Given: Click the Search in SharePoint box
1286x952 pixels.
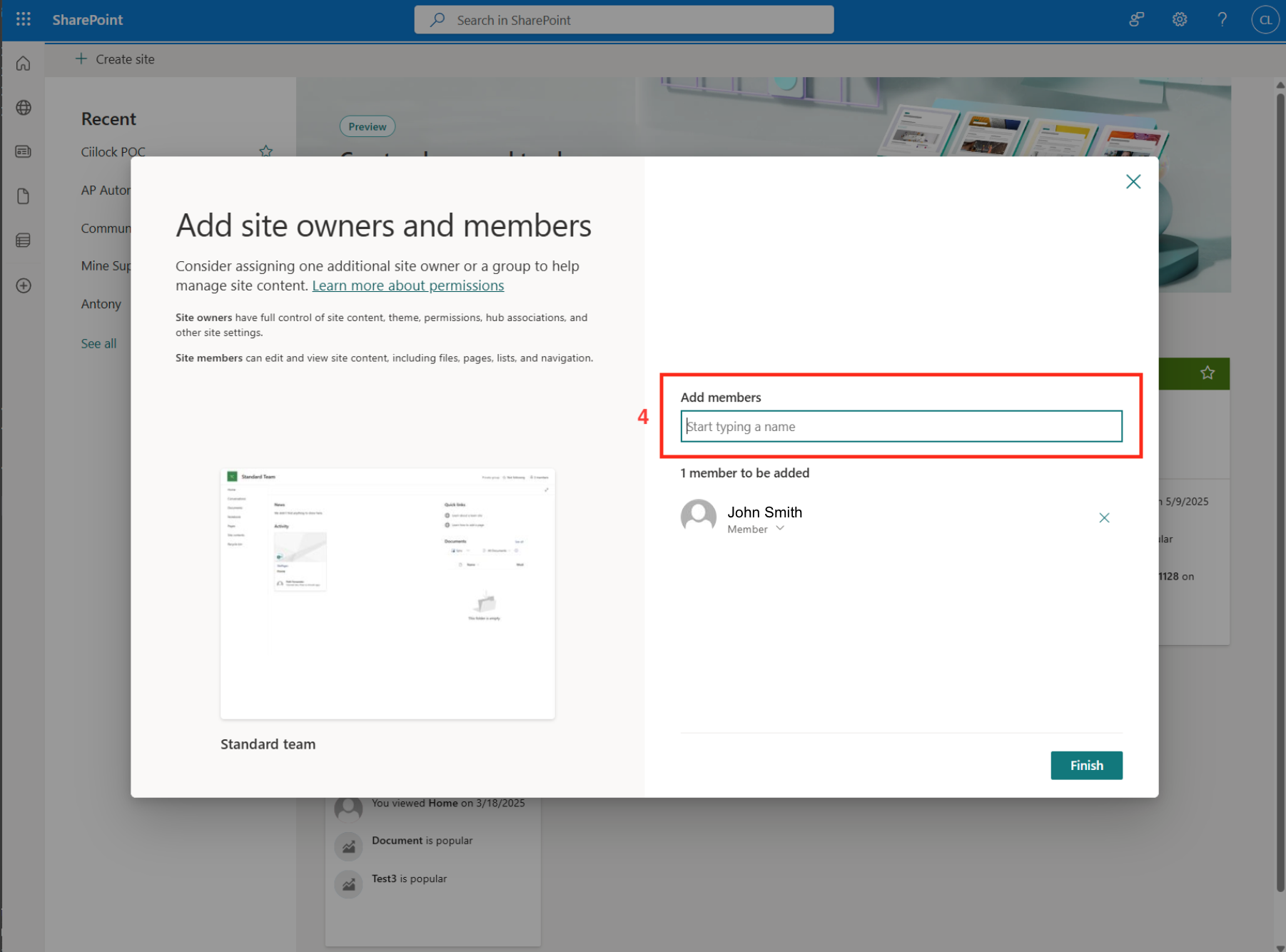Looking at the screenshot, I should click(624, 20).
